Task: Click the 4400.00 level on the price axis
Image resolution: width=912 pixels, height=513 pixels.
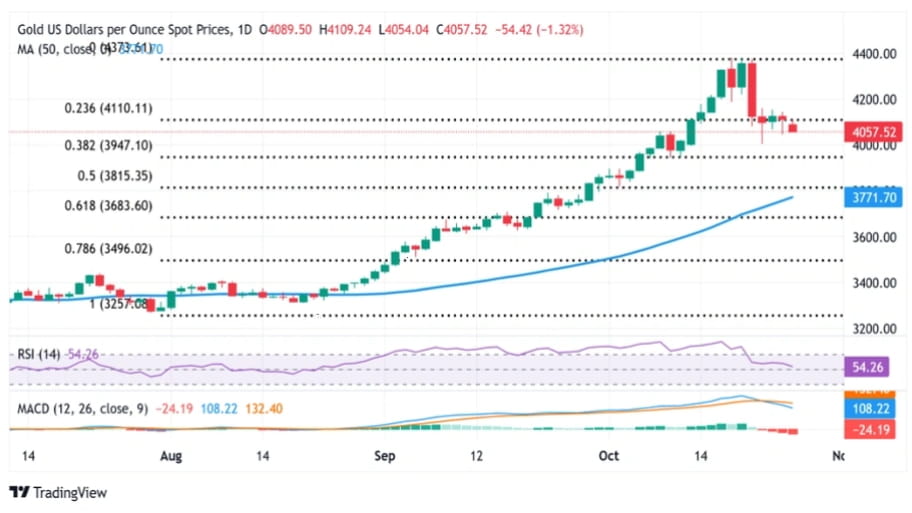Action: pos(876,54)
